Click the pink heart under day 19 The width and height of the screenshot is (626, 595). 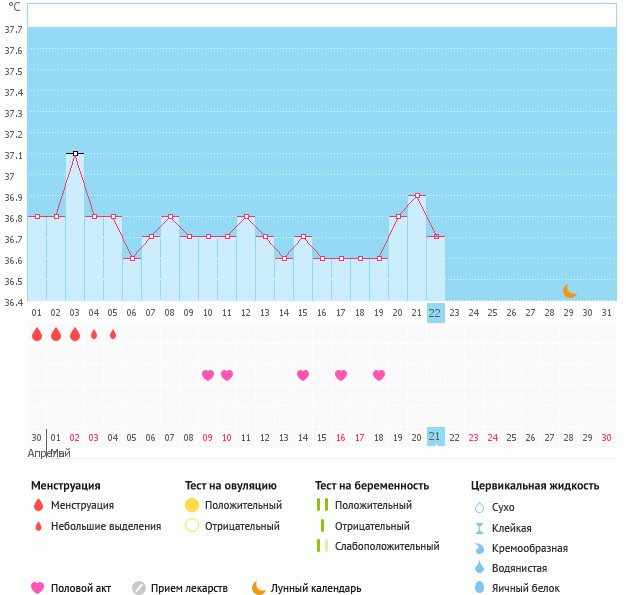[x=379, y=375]
